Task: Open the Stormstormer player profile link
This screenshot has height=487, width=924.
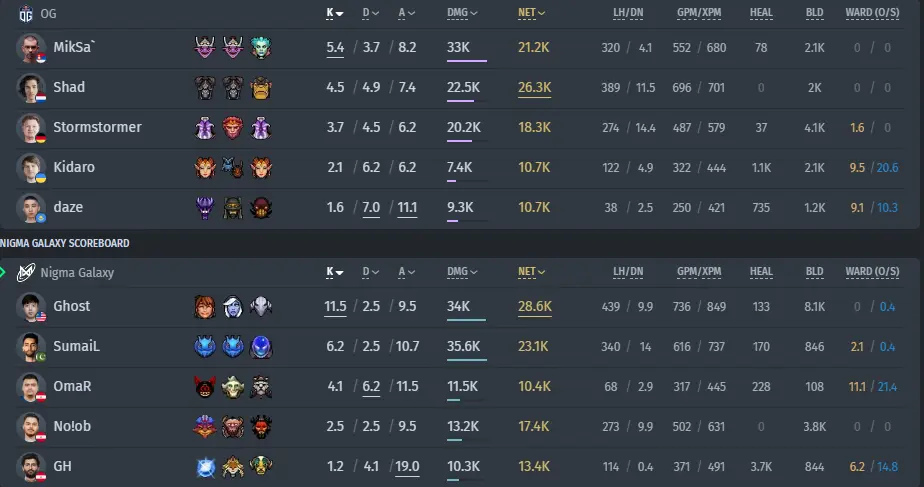Action: (97, 127)
